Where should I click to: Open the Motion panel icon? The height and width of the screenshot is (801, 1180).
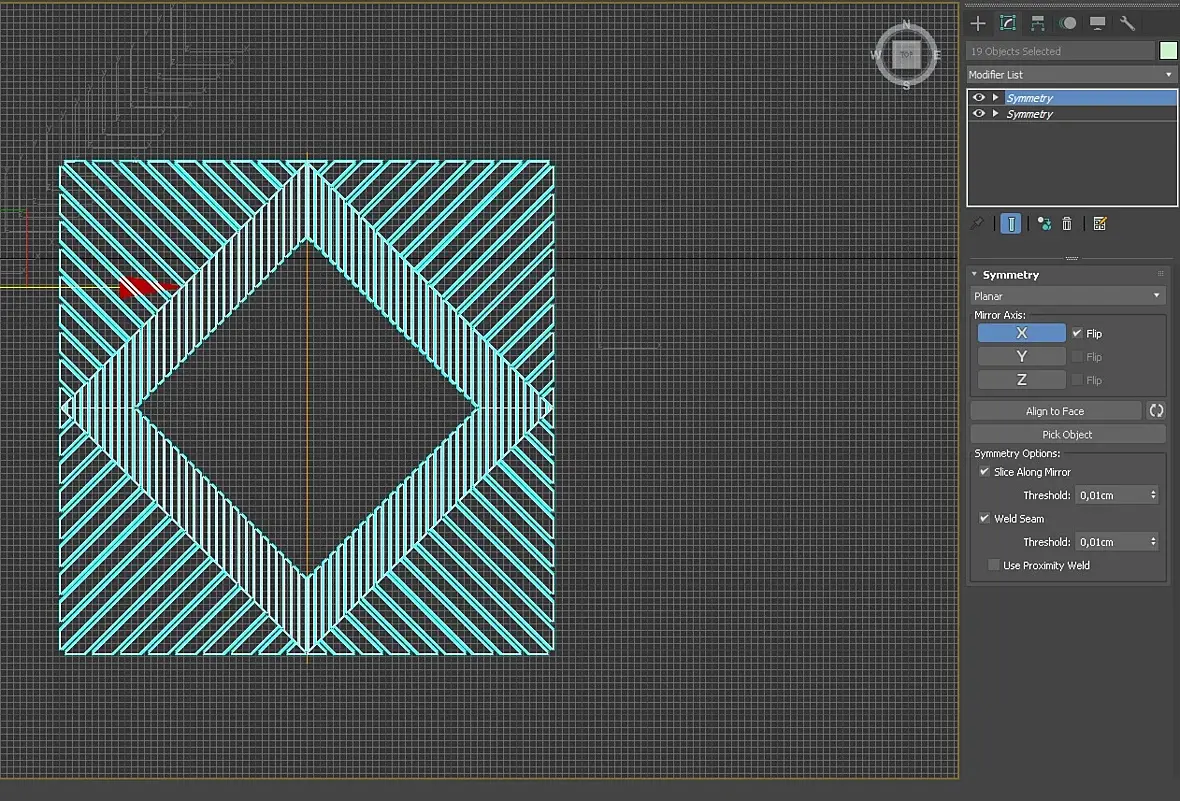pos(1068,23)
